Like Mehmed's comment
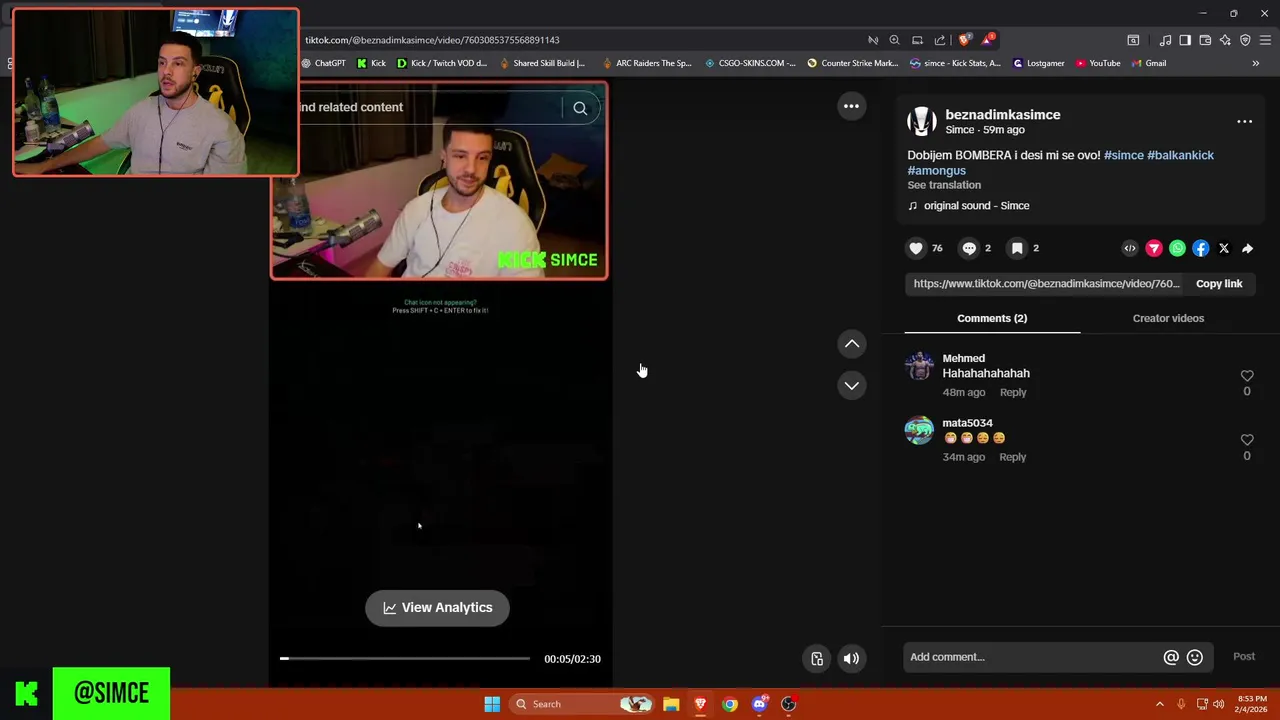The width and height of the screenshot is (1280, 720). (1247, 376)
